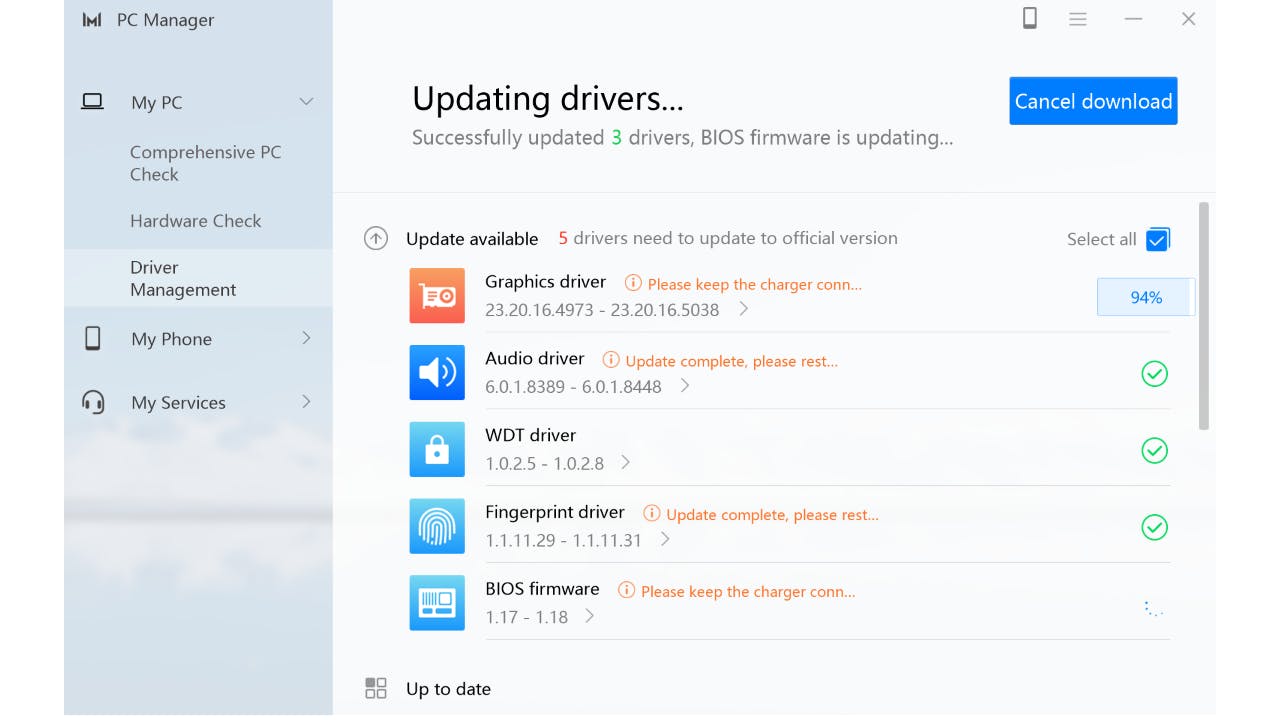This screenshot has height=720, width=1280.
Task: Open the phone connection icon in title bar
Action: [x=1029, y=18]
